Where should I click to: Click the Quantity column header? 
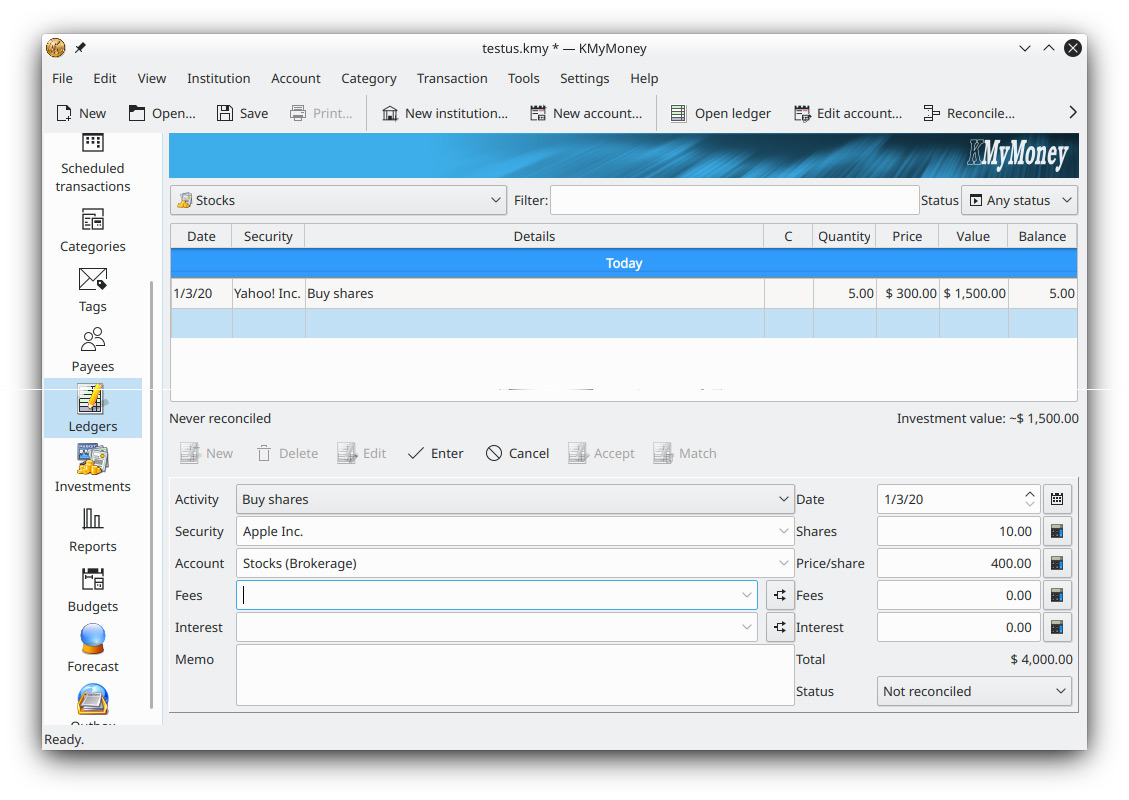point(844,236)
